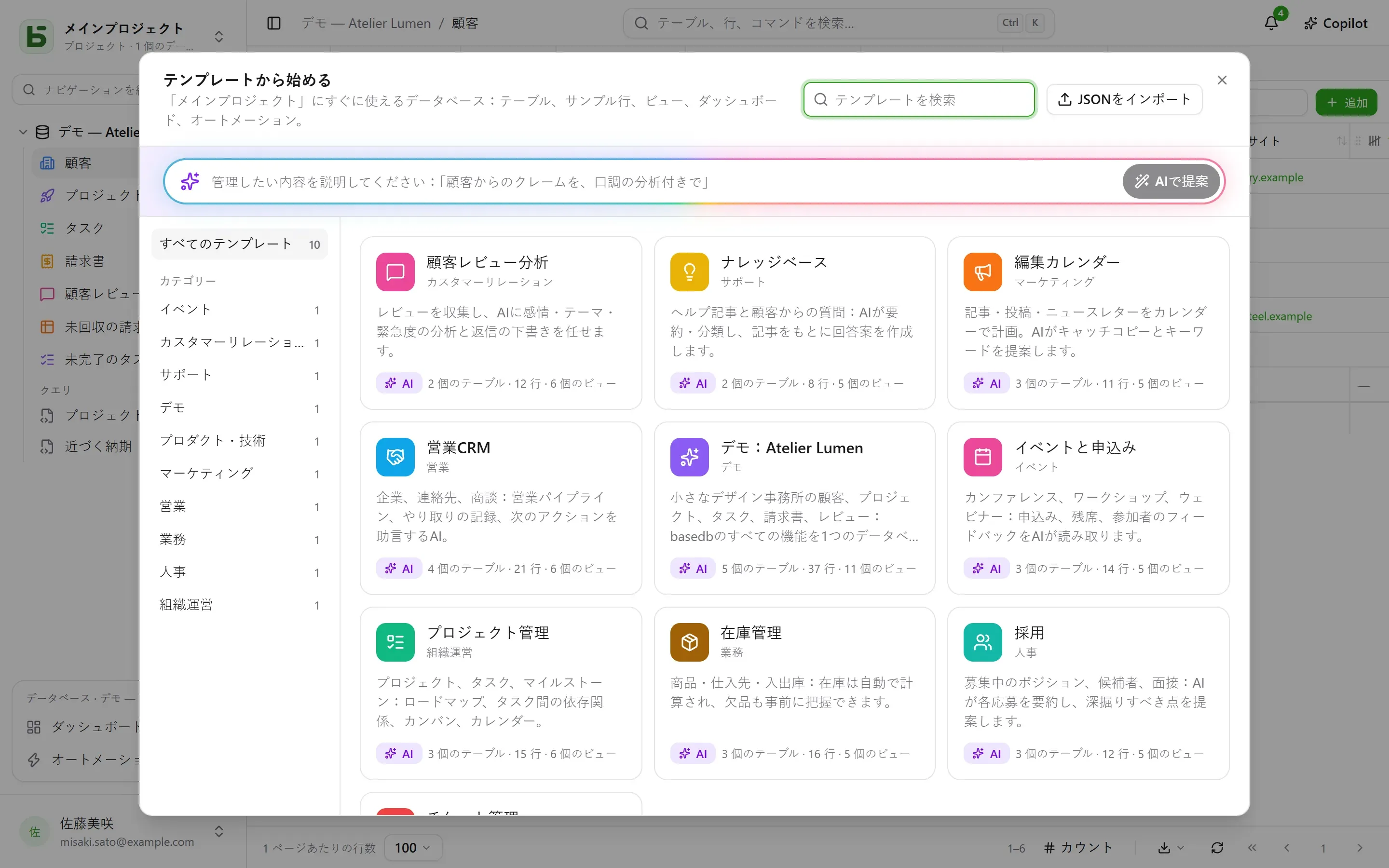Click the 営業CRM blue handshake icon
Viewport: 1389px width, 868px height.
pyautogui.click(x=395, y=457)
